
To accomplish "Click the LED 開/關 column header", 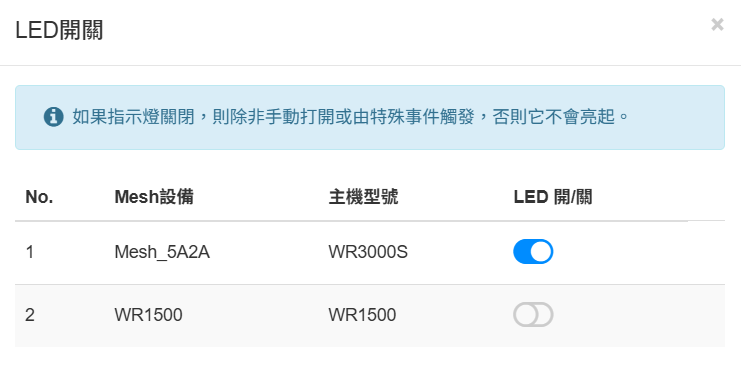I will (553, 197).
